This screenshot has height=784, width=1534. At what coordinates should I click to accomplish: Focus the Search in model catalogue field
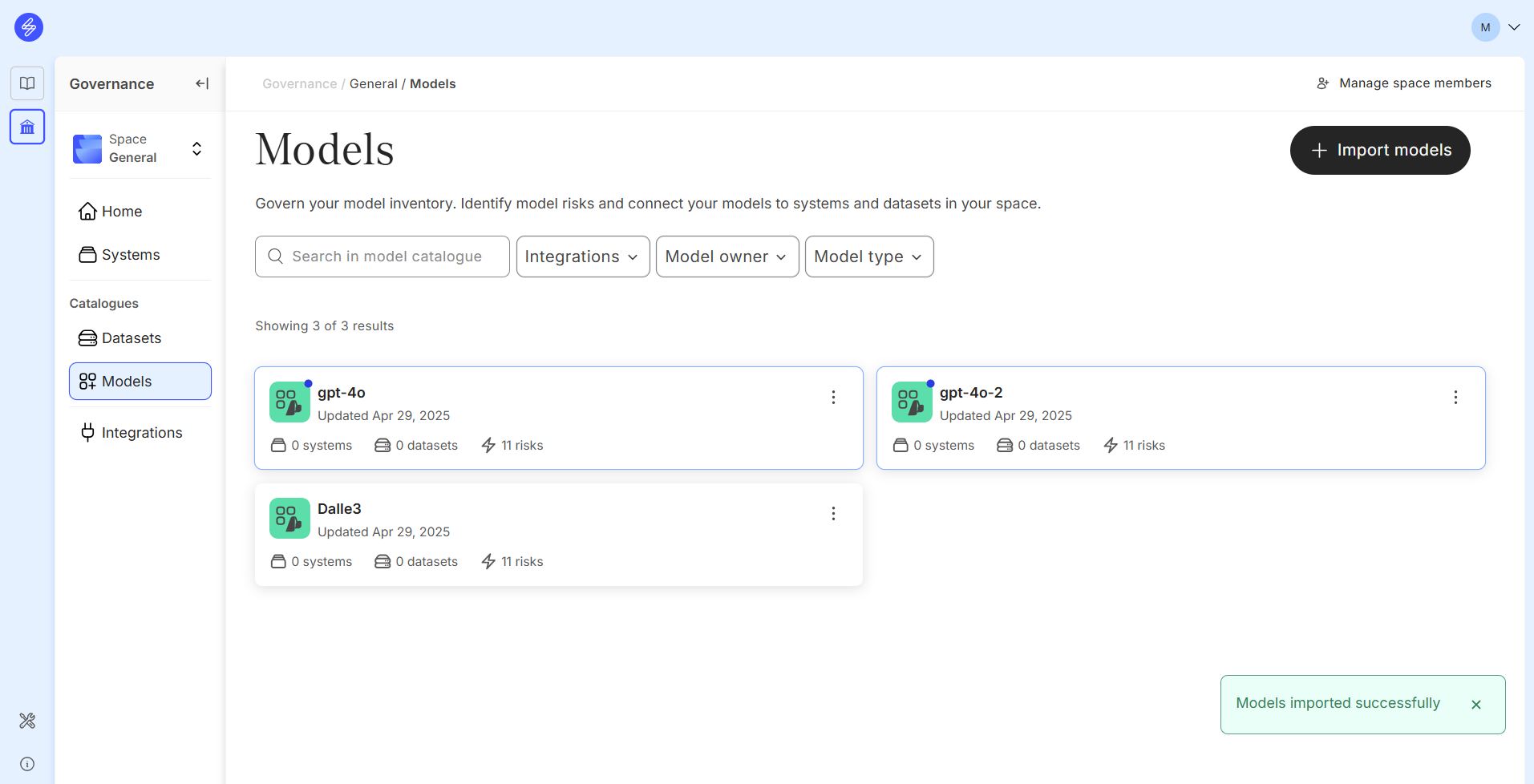(x=382, y=257)
